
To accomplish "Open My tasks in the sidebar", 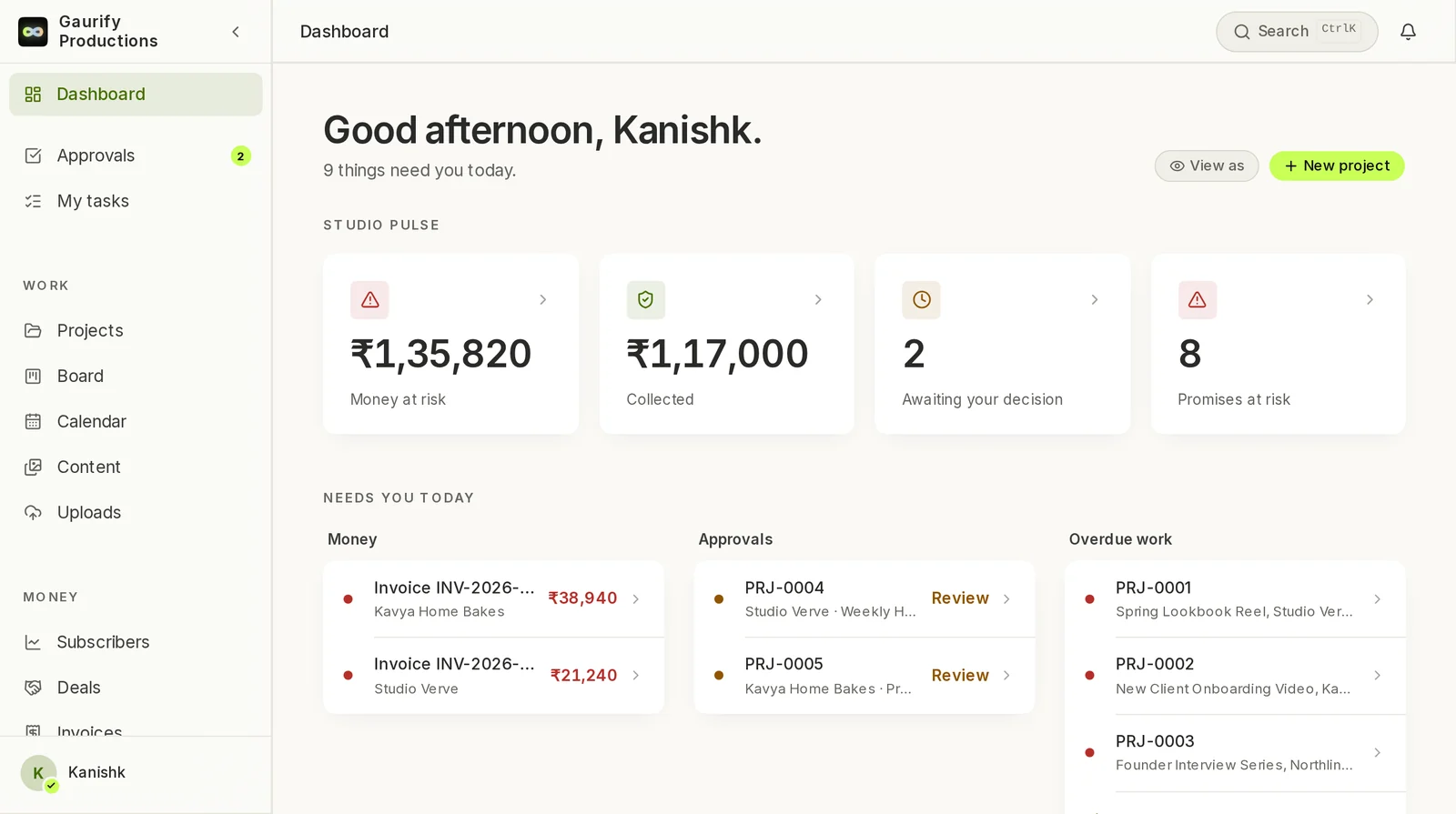I will 136,201.
